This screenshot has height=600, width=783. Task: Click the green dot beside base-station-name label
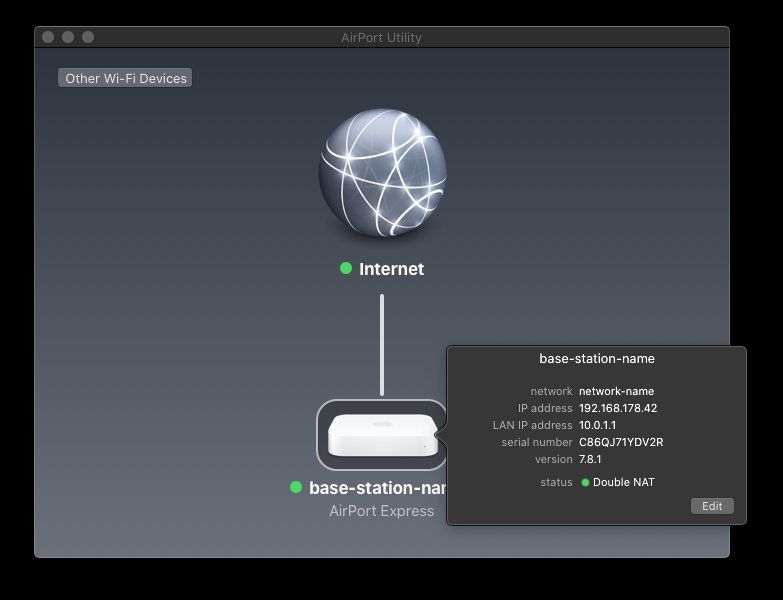click(296, 487)
